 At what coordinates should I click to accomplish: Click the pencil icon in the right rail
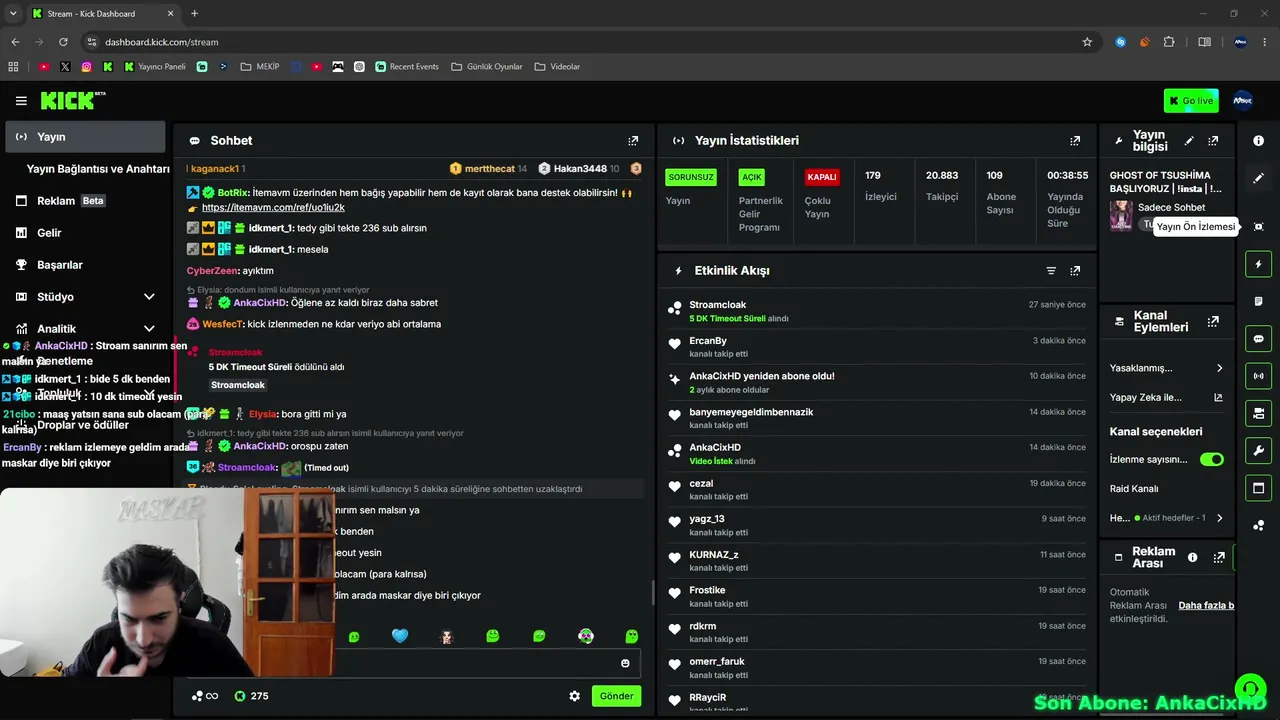click(x=1258, y=178)
